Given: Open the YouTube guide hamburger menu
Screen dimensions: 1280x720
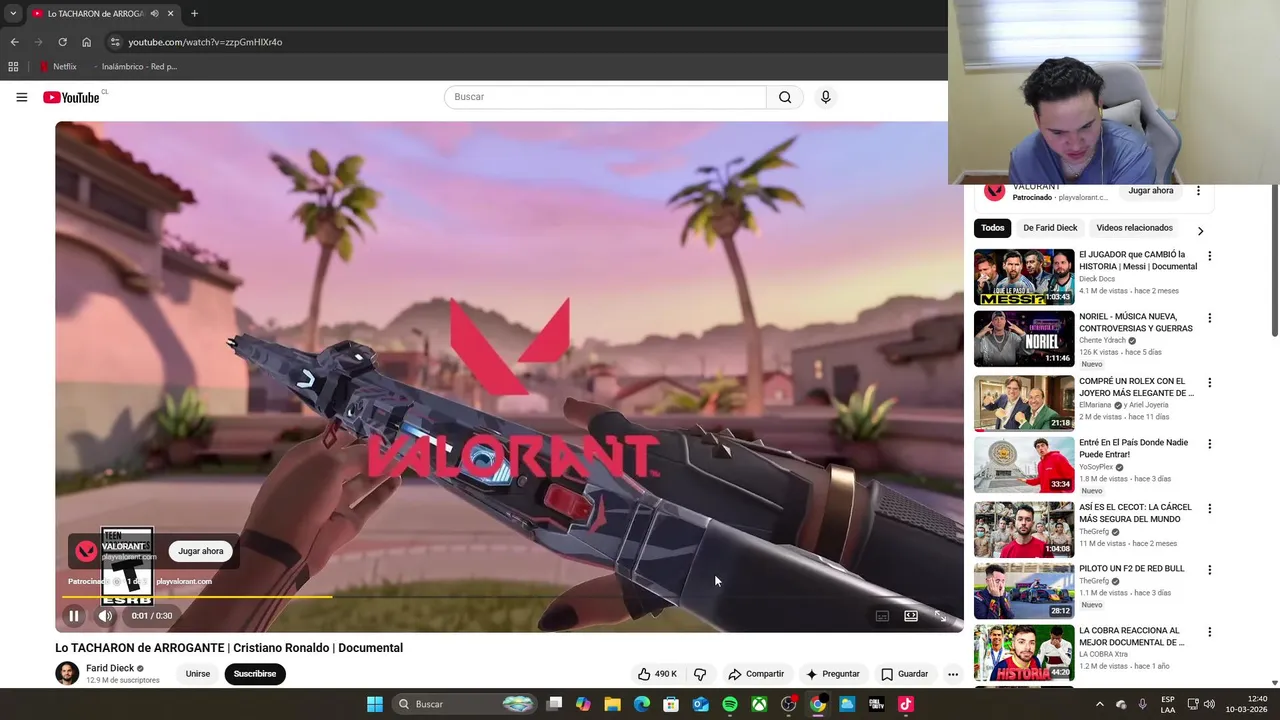Looking at the screenshot, I should [x=22, y=97].
